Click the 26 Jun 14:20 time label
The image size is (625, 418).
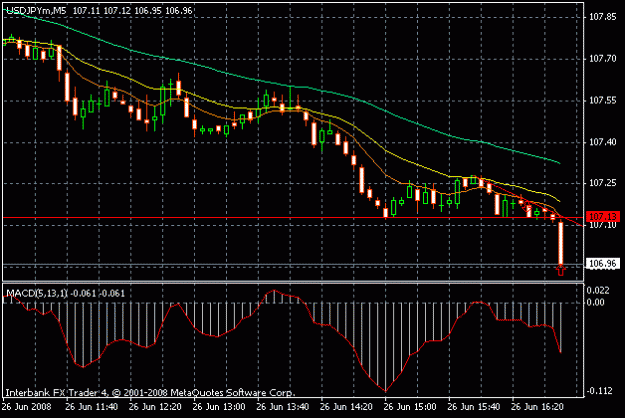pyautogui.click(x=346, y=407)
